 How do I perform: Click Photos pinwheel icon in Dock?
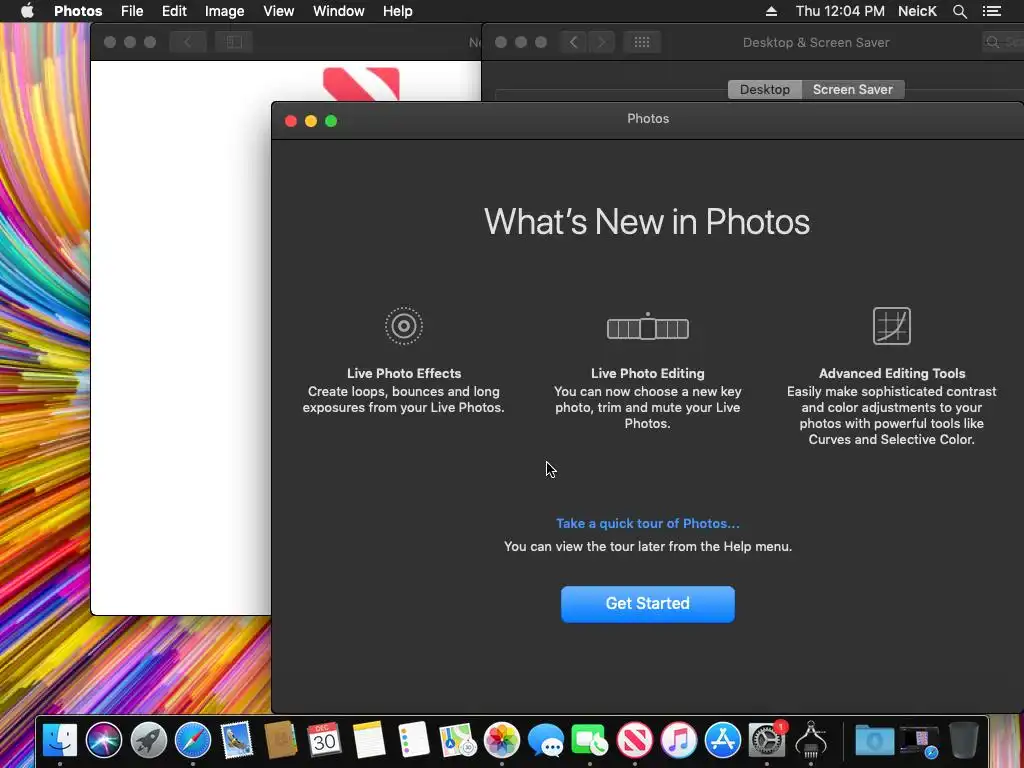pyautogui.click(x=502, y=740)
